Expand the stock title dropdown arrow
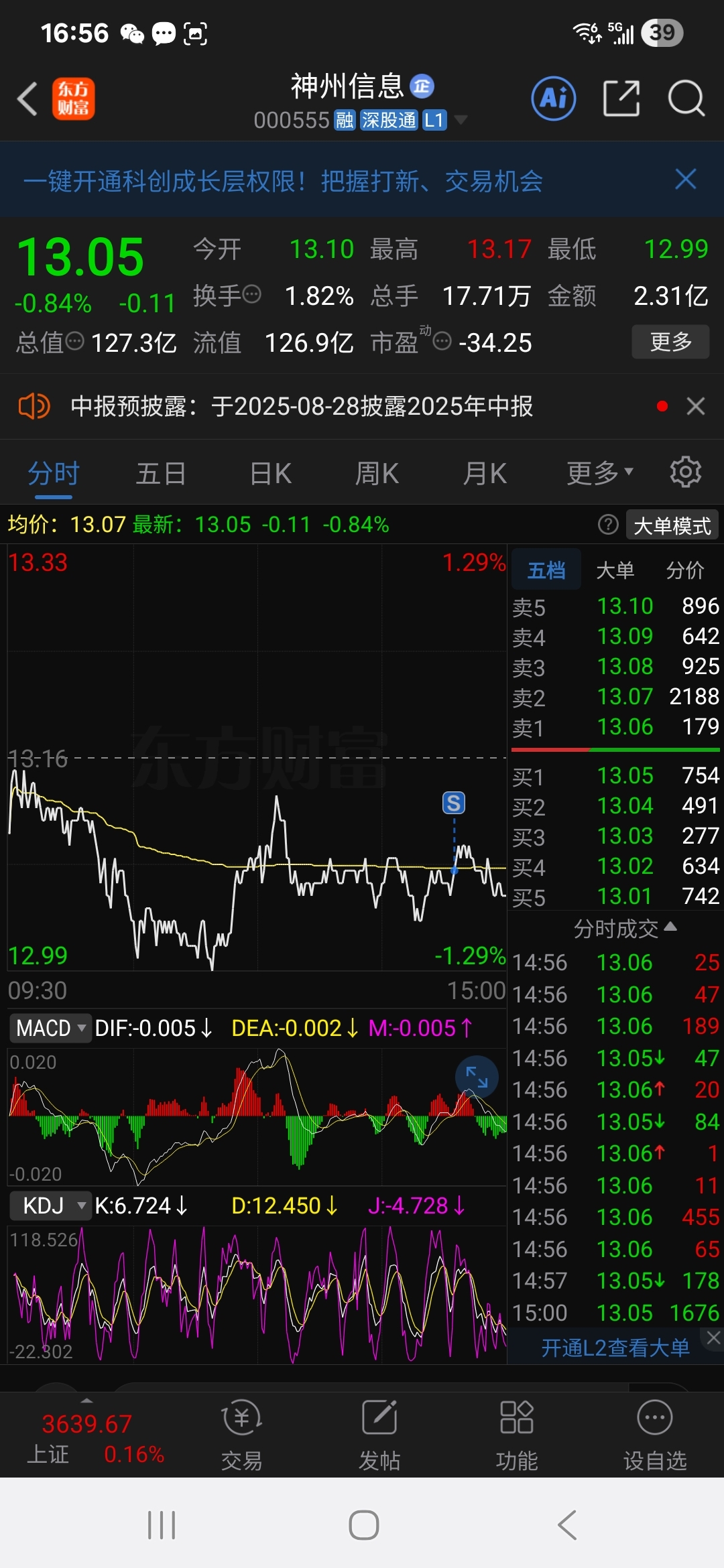Viewport: 724px width, 1568px height. (461, 121)
